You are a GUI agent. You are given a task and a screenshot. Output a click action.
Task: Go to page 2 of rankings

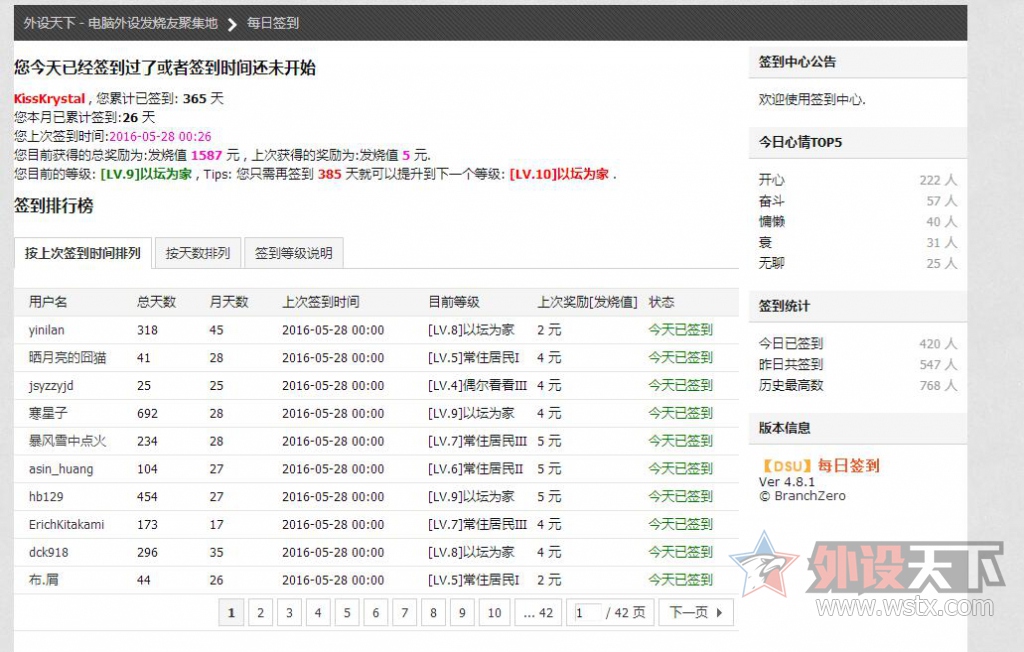point(260,613)
